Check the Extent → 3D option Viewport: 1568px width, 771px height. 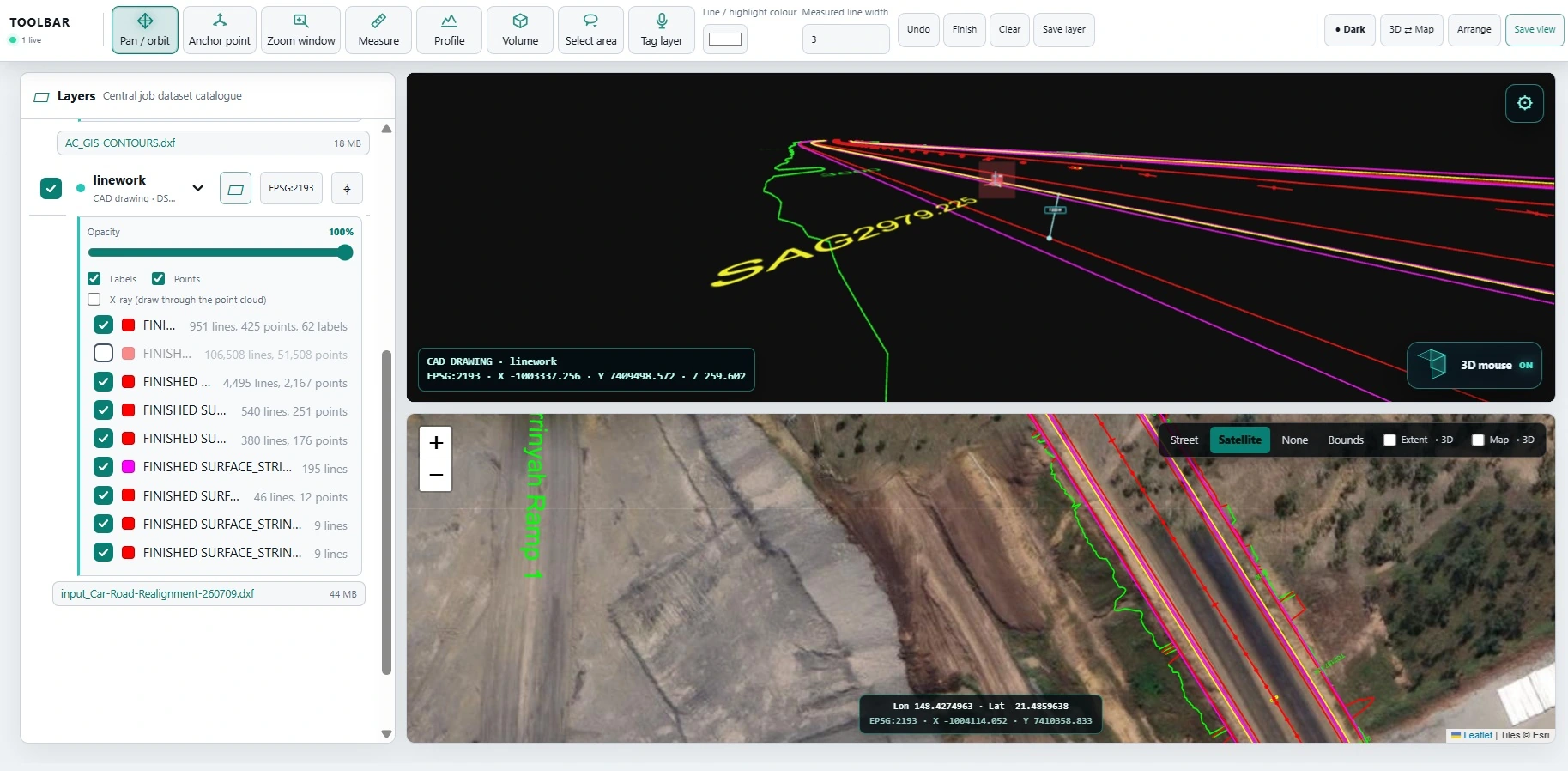point(1389,440)
